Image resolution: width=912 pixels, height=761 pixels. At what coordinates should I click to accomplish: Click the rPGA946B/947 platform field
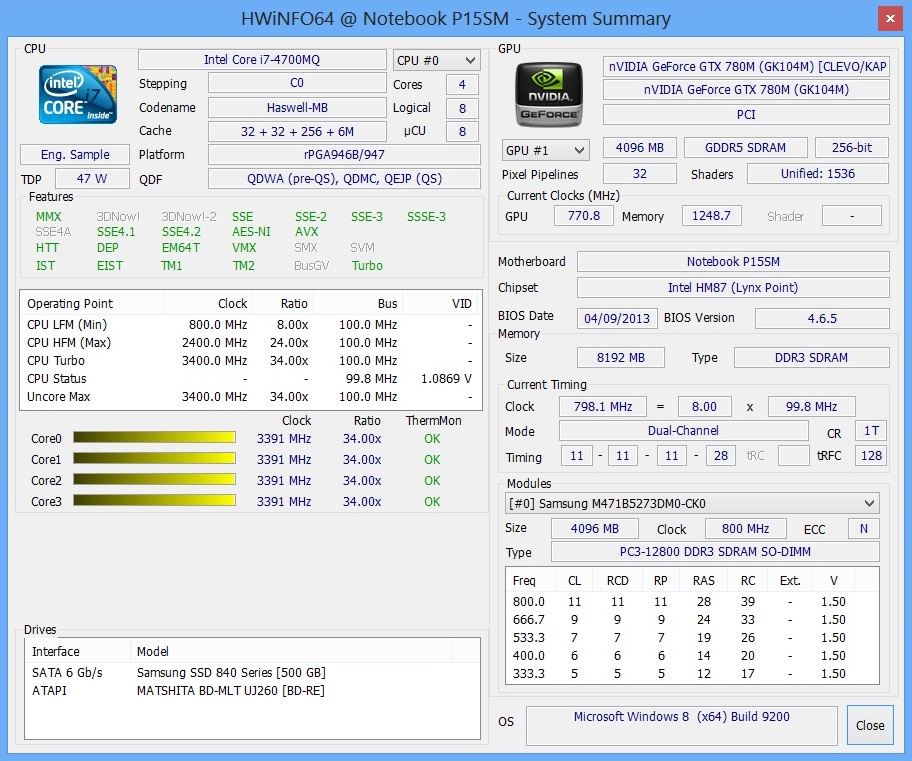(x=344, y=155)
